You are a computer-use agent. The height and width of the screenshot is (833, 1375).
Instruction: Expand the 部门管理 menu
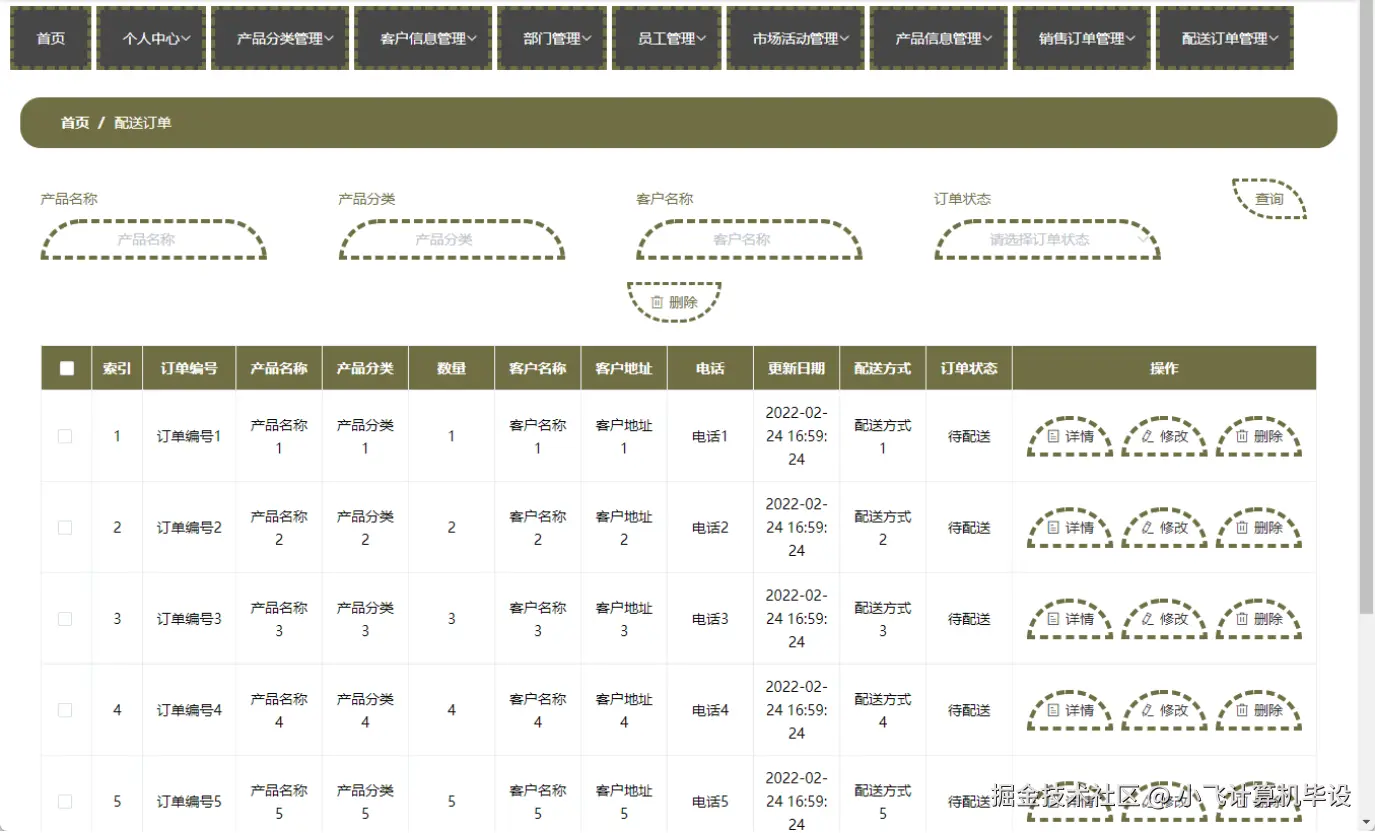click(x=552, y=38)
